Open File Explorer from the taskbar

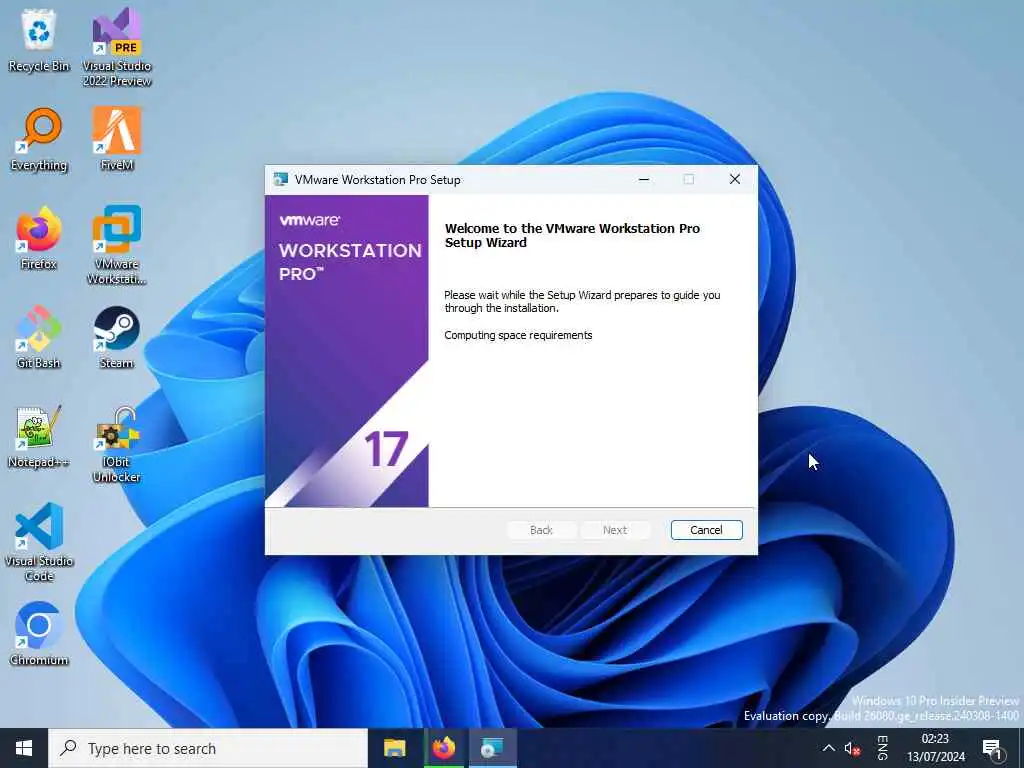(394, 748)
